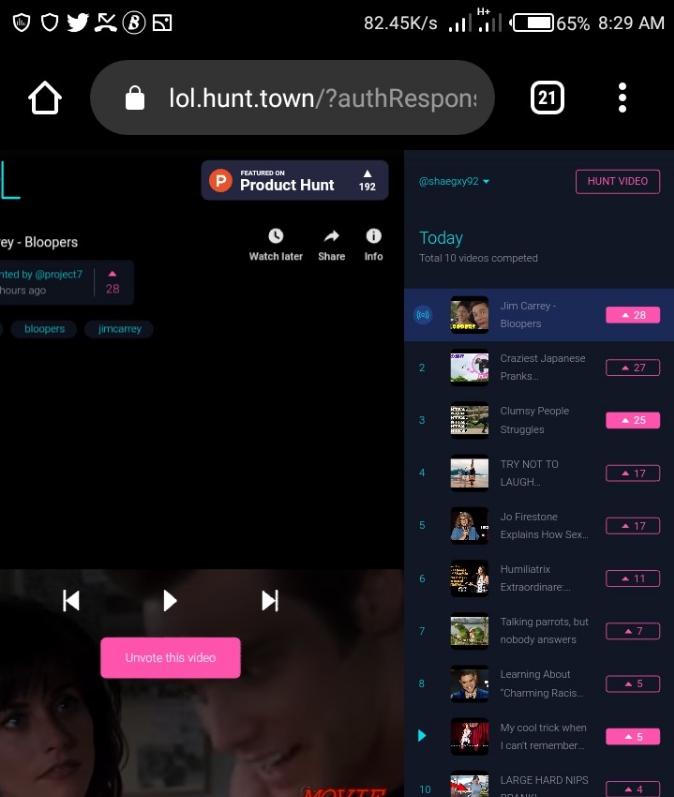Skip to the previous video
Viewport: 674px width, 797px height.
click(71, 601)
